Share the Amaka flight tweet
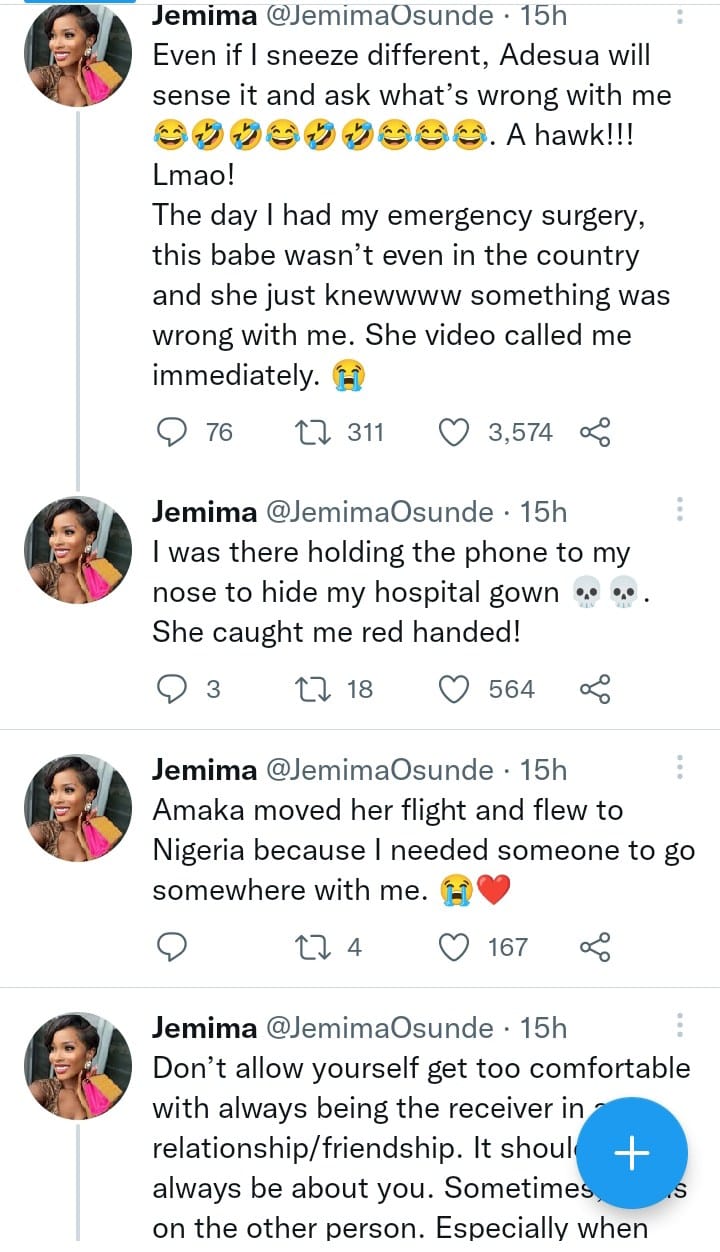The width and height of the screenshot is (720, 1252). (x=595, y=946)
